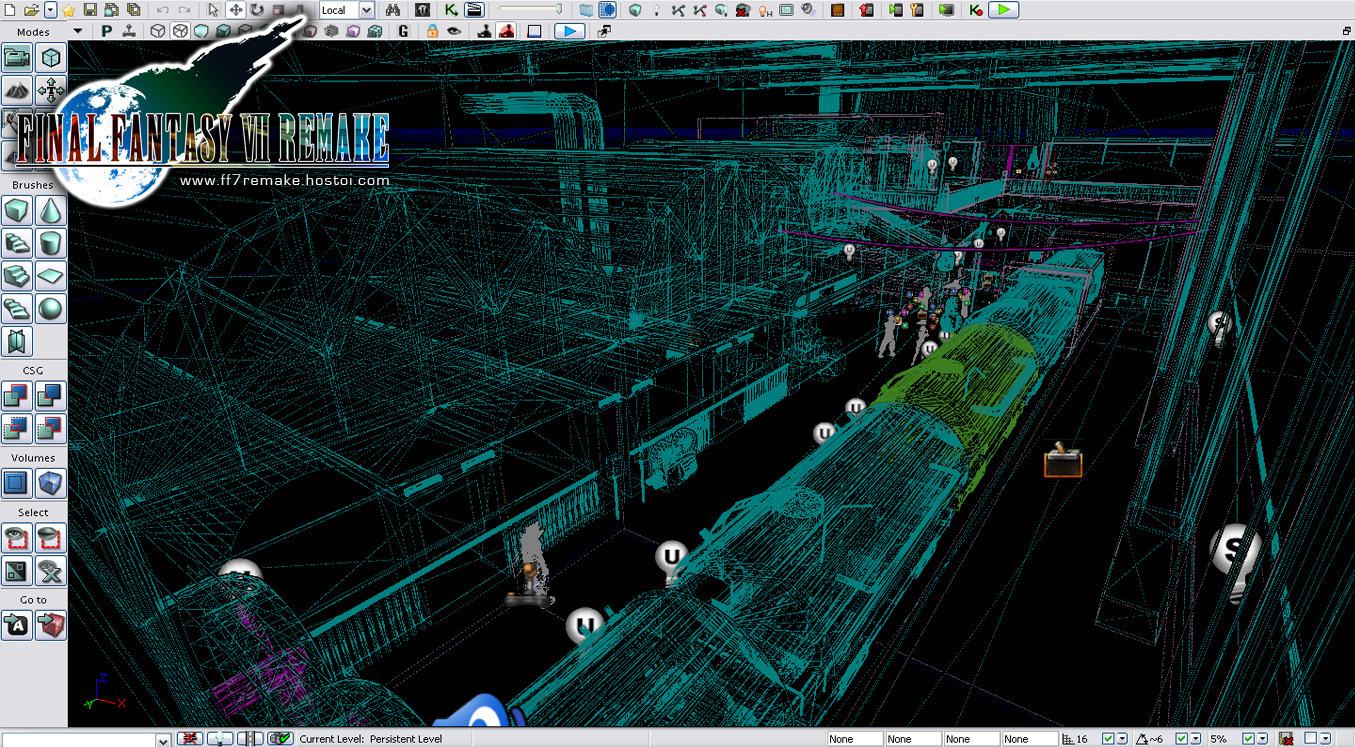Go to actor with A icon
Image resolution: width=1355 pixels, height=747 pixels.
tap(18, 625)
